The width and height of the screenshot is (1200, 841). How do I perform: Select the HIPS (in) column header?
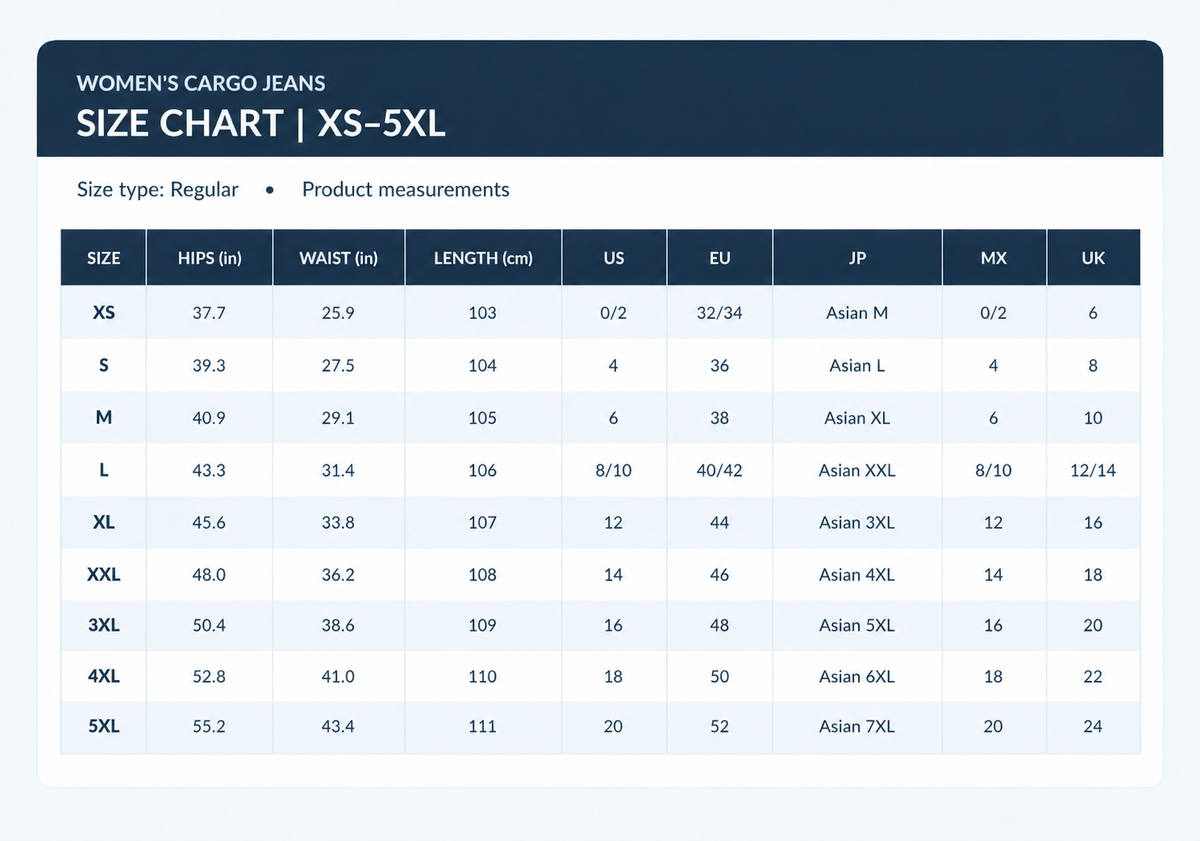coord(209,258)
